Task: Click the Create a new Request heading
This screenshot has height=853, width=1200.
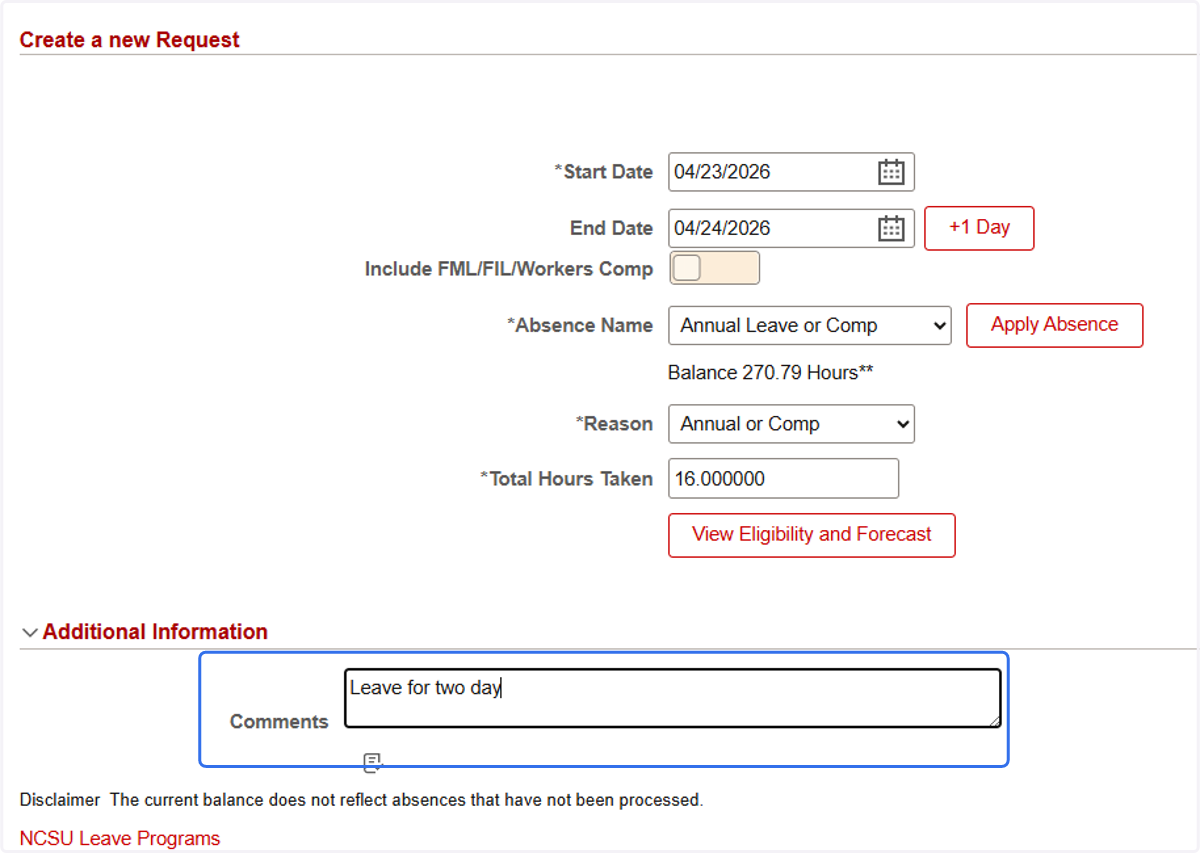Action: pos(130,40)
